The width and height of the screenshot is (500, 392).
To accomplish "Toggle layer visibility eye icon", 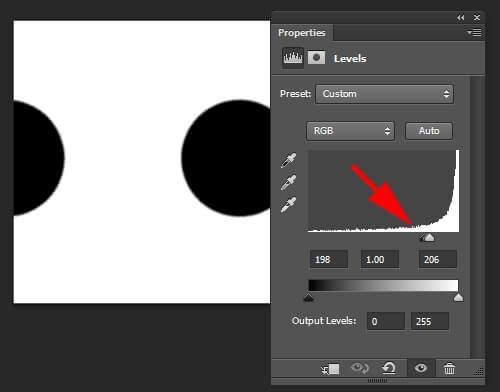I will pyautogui.click(x=421, y=368).
